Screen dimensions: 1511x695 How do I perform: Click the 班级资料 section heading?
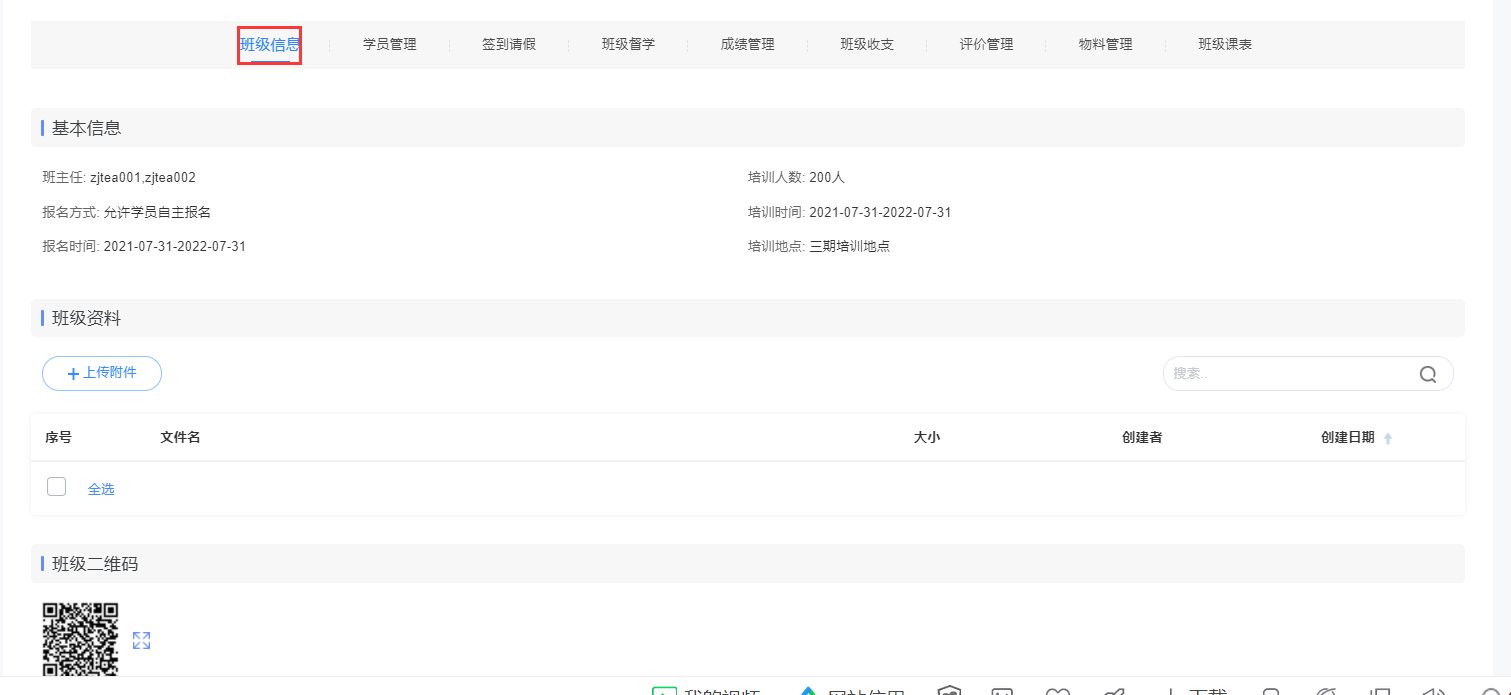tap(87, 318)
